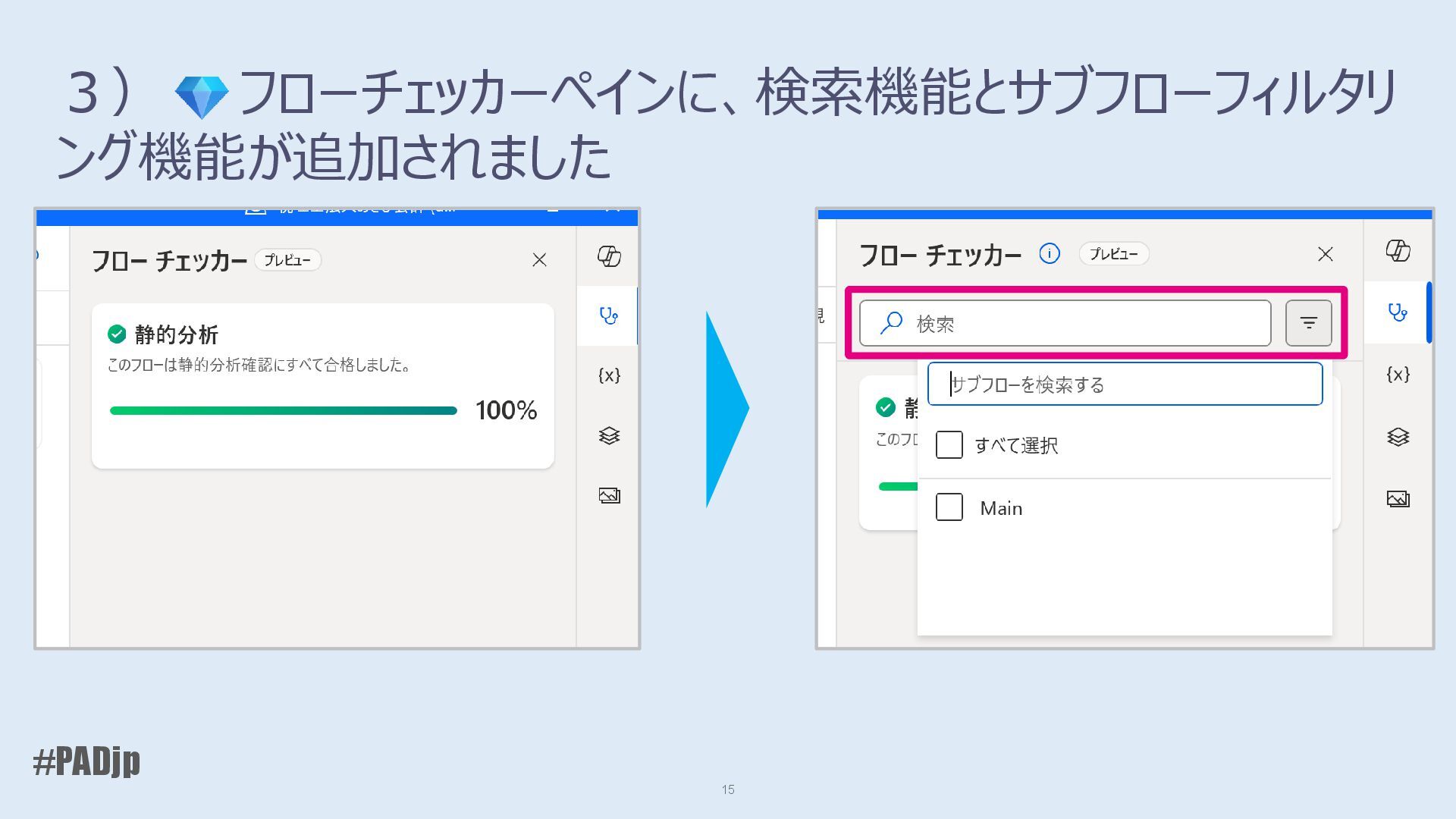
Task: Open the subflow filter dropdown button
Action: pos(1308,323)
